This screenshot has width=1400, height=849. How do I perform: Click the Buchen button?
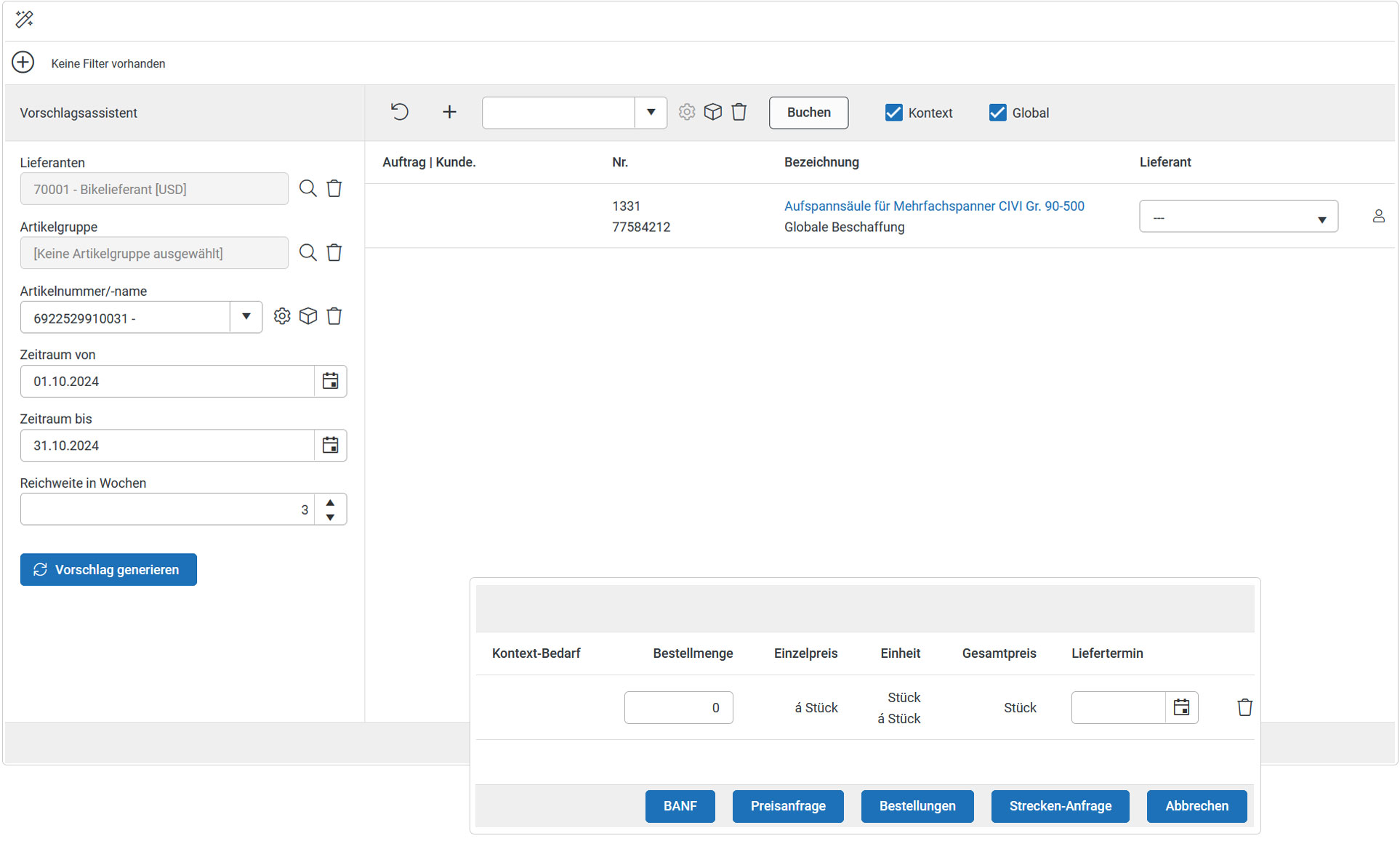(808, 113)
